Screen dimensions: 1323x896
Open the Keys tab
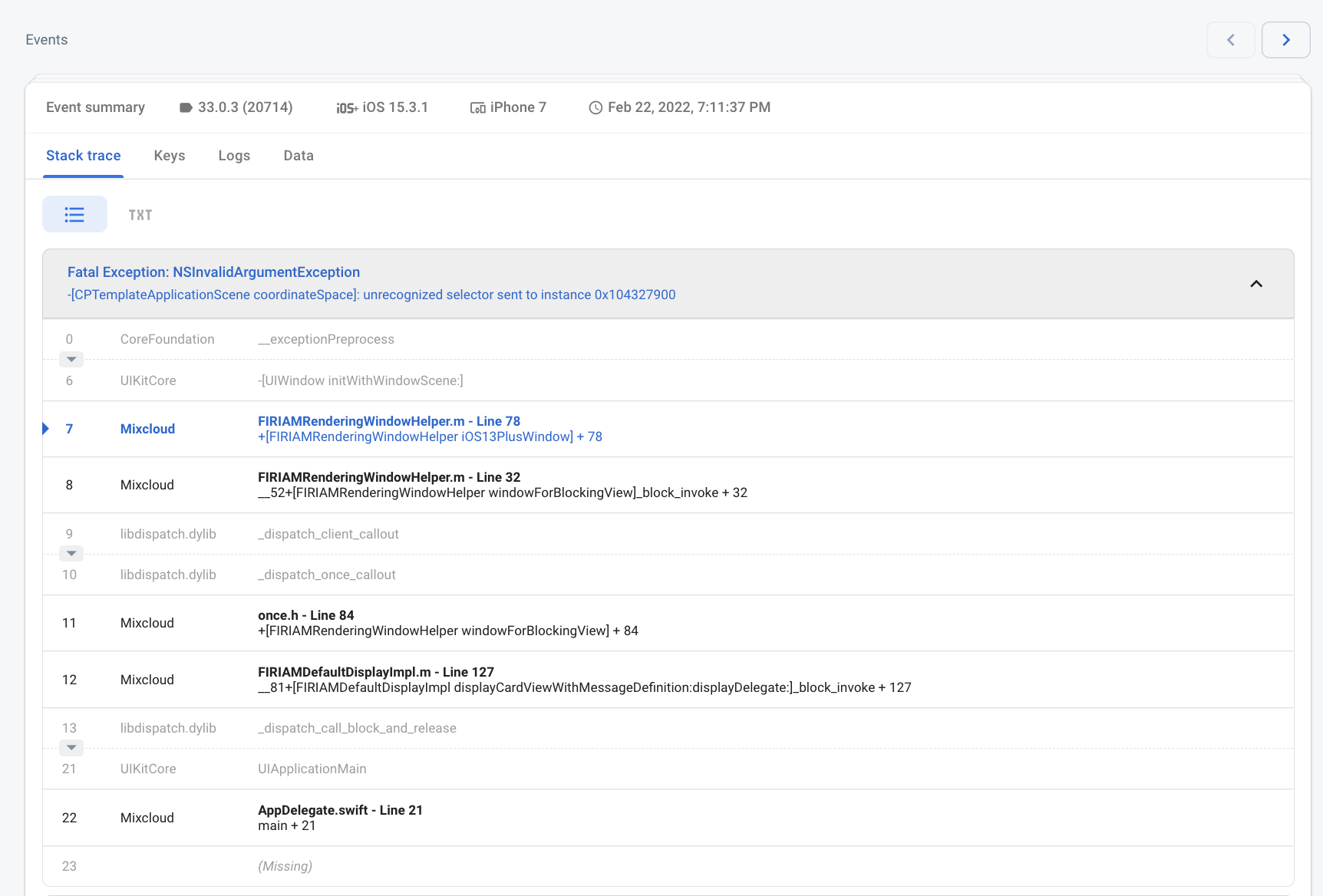(169, 156)
